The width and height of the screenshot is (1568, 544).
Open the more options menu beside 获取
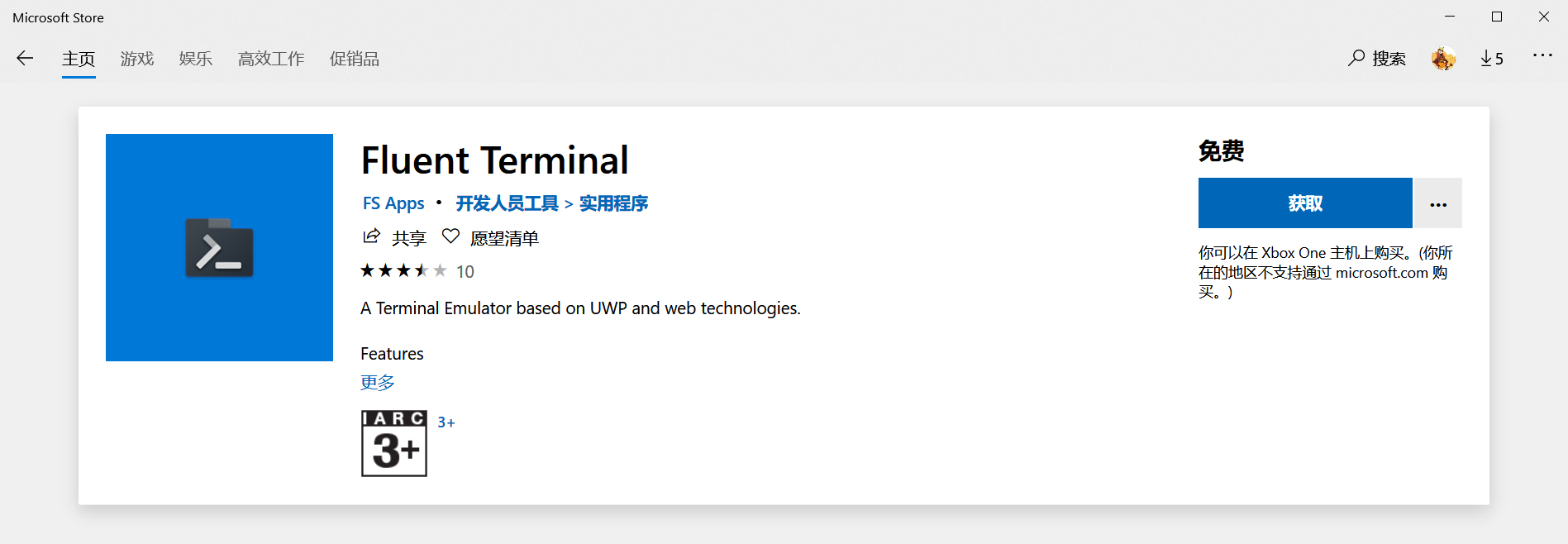[1437, 203]
